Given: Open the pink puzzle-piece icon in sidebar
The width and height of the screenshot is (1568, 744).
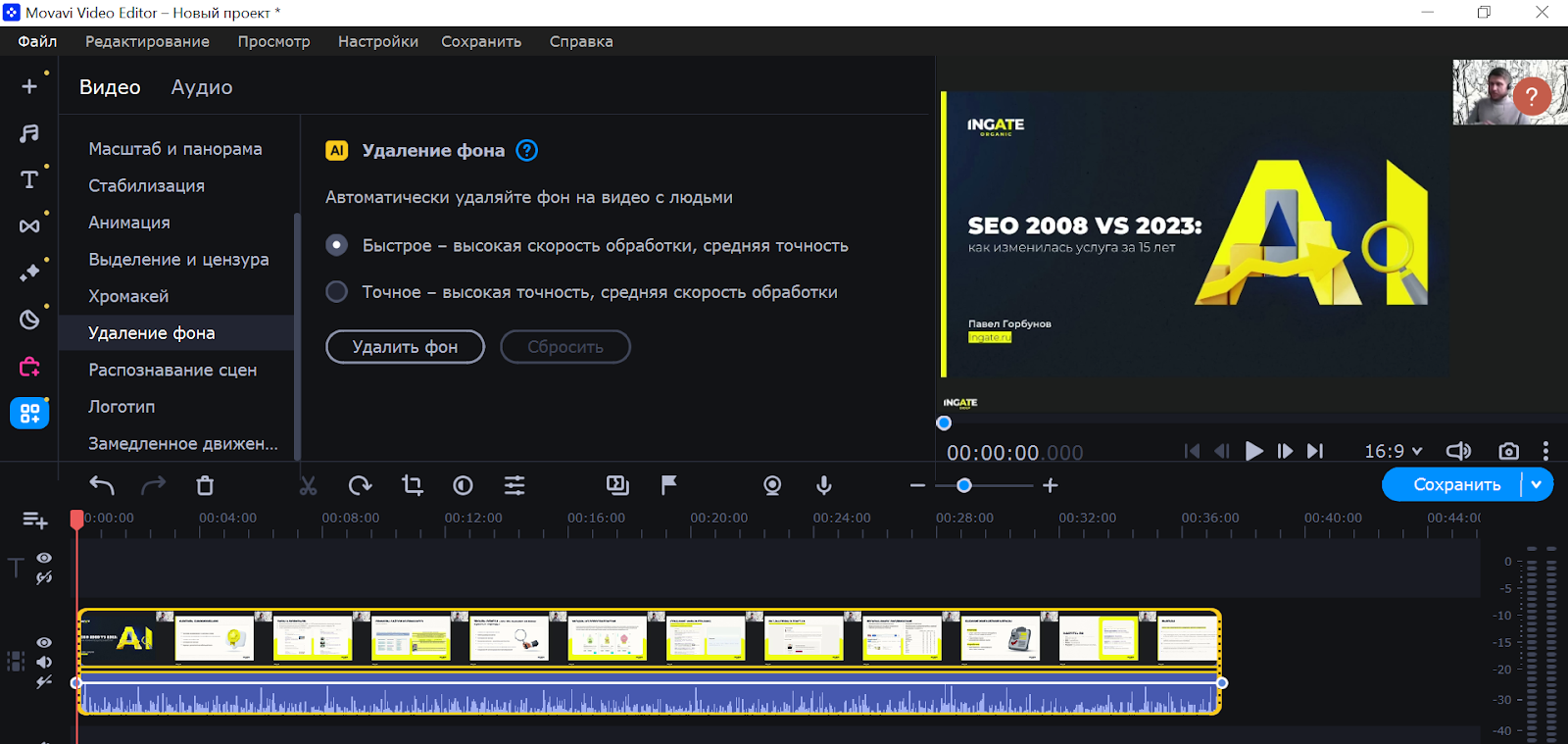Looking at the screenshot, I should click(x=29, y=367).
